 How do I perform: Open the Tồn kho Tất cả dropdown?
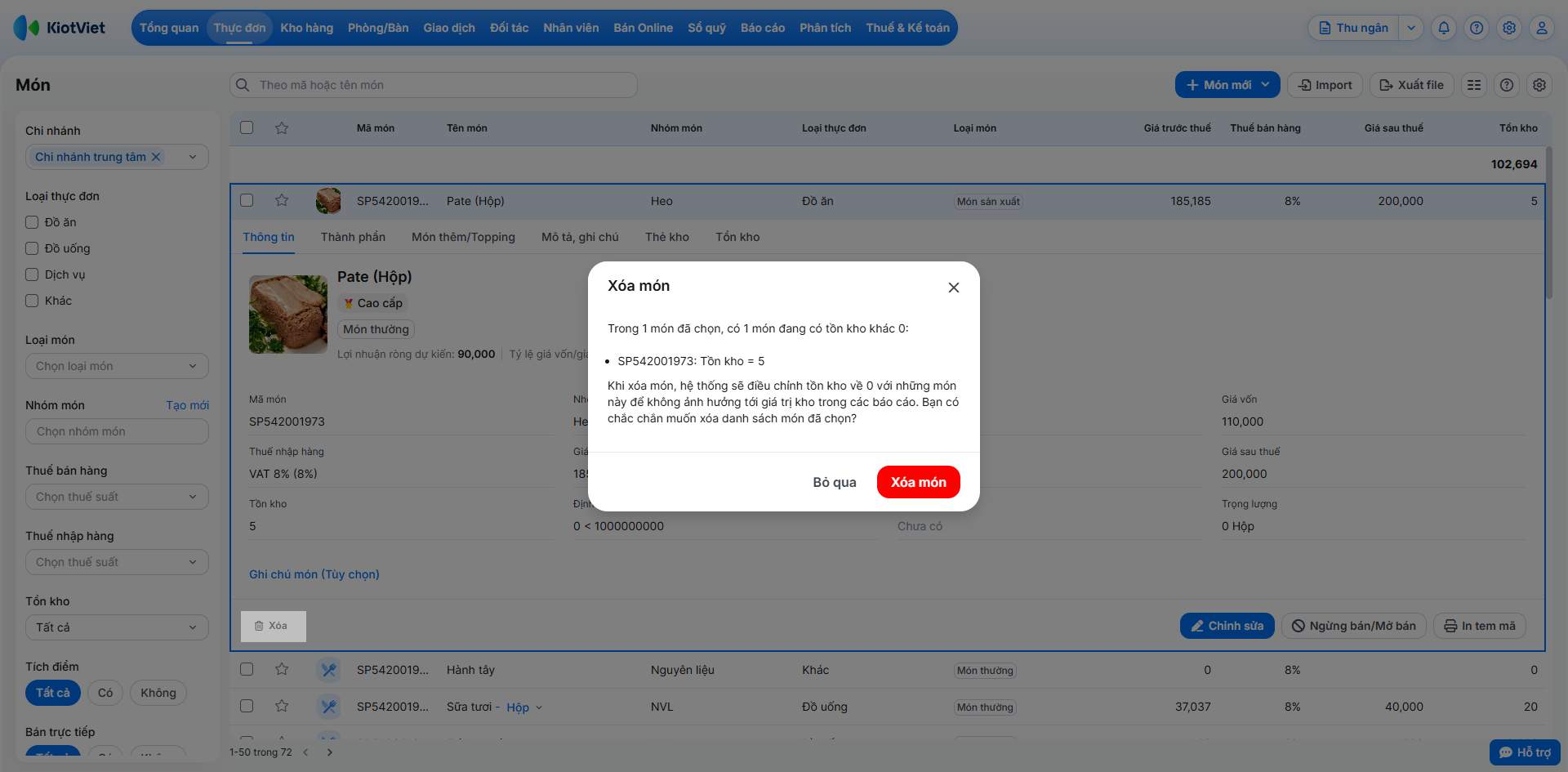pos(117,627)
